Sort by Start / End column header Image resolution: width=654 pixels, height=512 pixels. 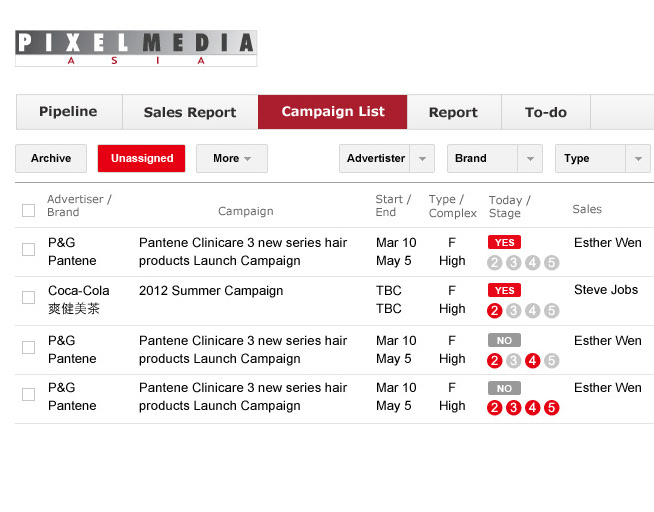point(393,206)
